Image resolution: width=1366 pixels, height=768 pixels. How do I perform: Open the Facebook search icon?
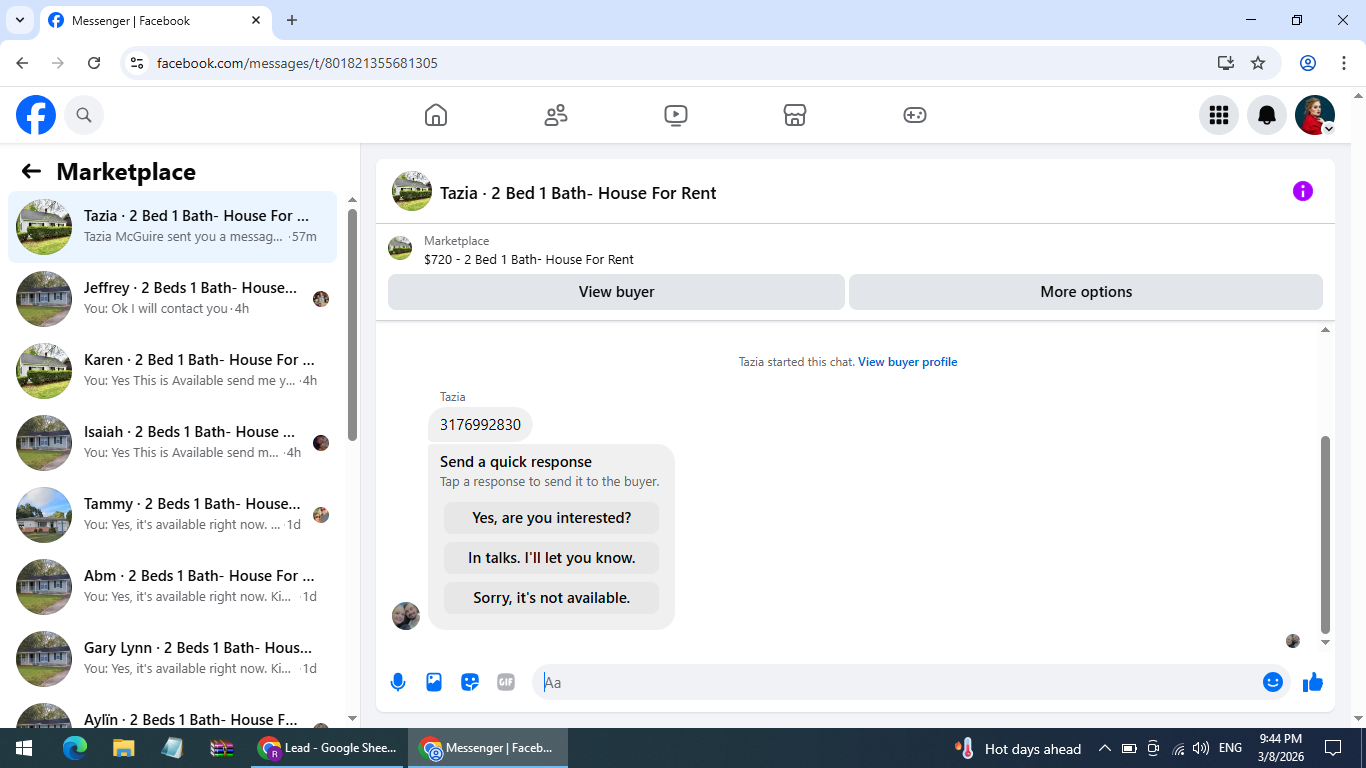pyautogui.click(x=84, y=115)
